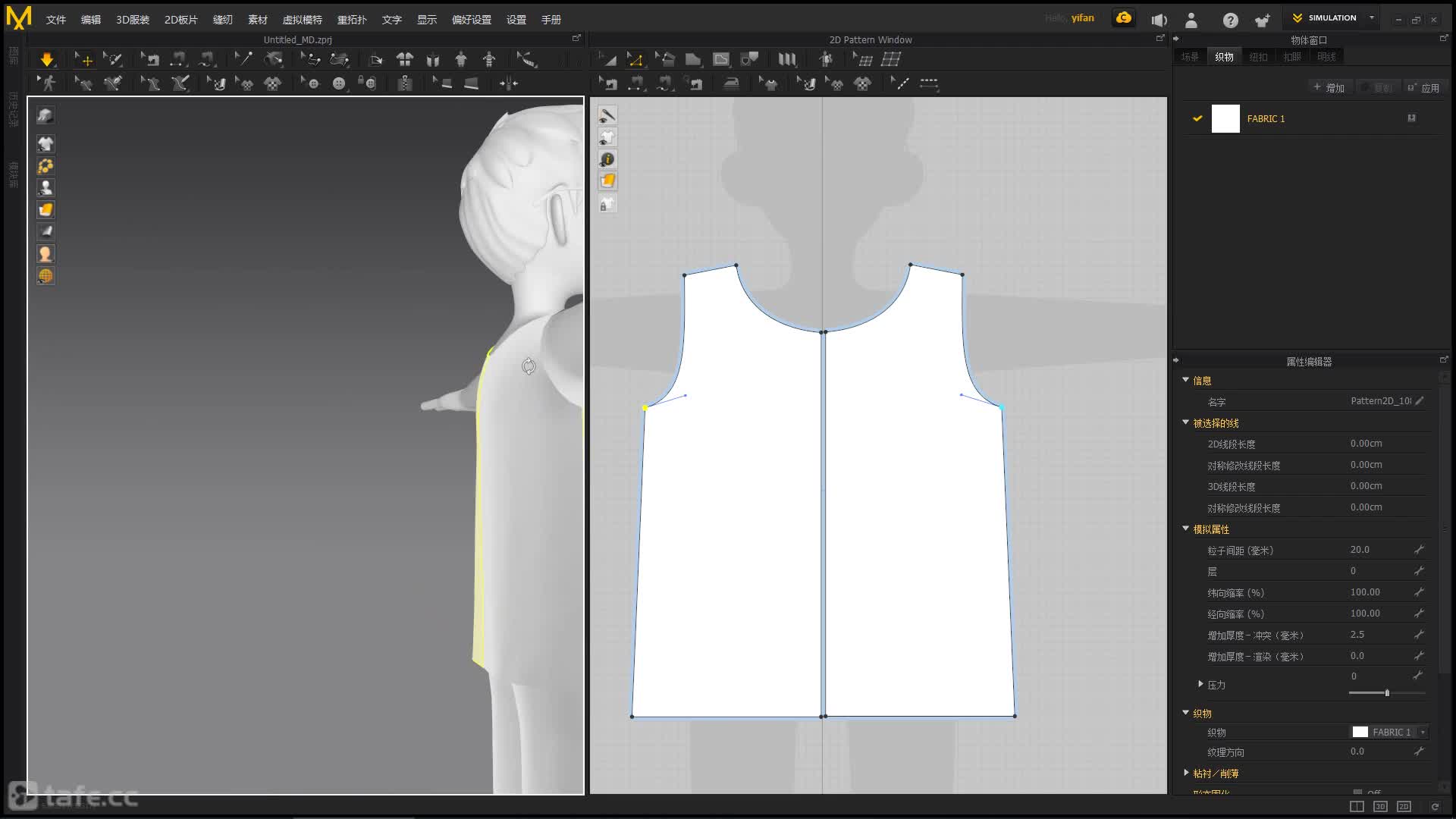Toggle avatar head render icon in 3D viewport
Viewport: 1456px width, 819px height.
[x=45, y=254]
